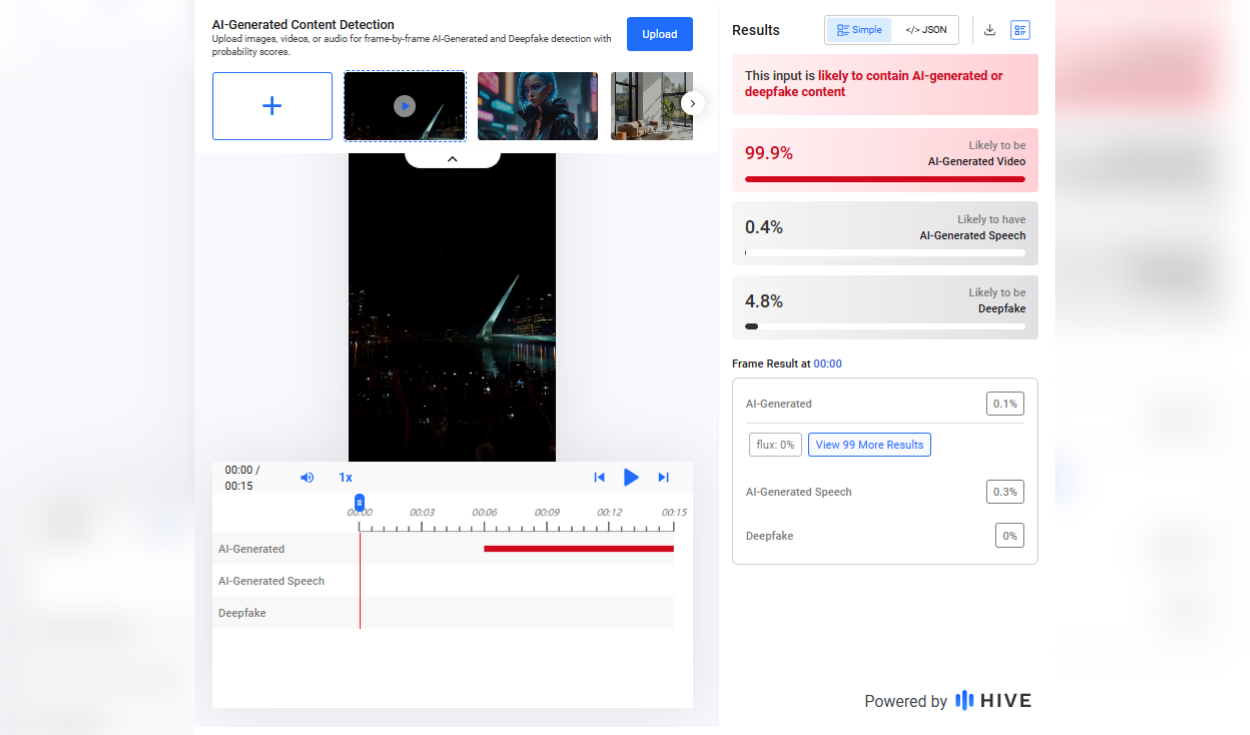The image size is (1250, 735).
Task: Skip to next frame
Action: click(663, 477)
